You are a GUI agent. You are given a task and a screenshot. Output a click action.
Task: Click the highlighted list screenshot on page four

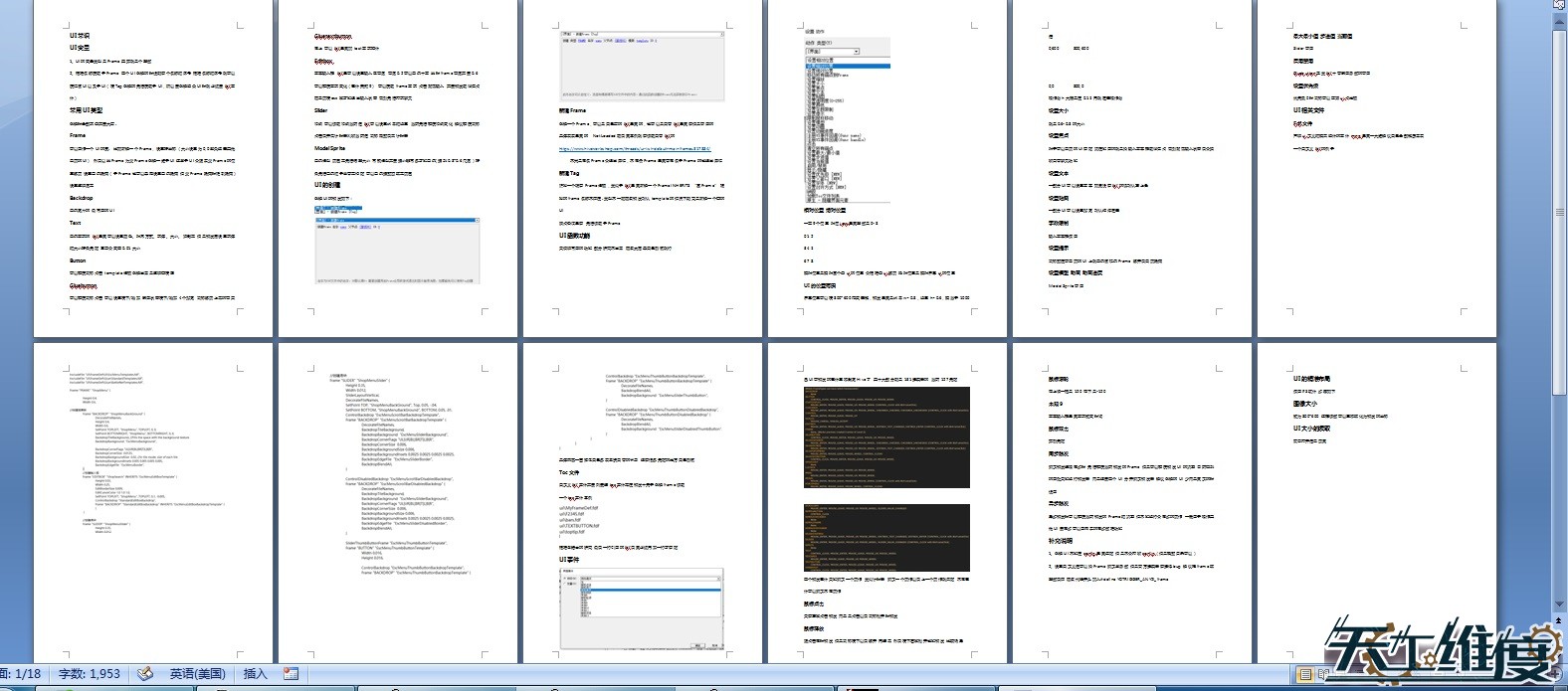click(x=848, y=121)
